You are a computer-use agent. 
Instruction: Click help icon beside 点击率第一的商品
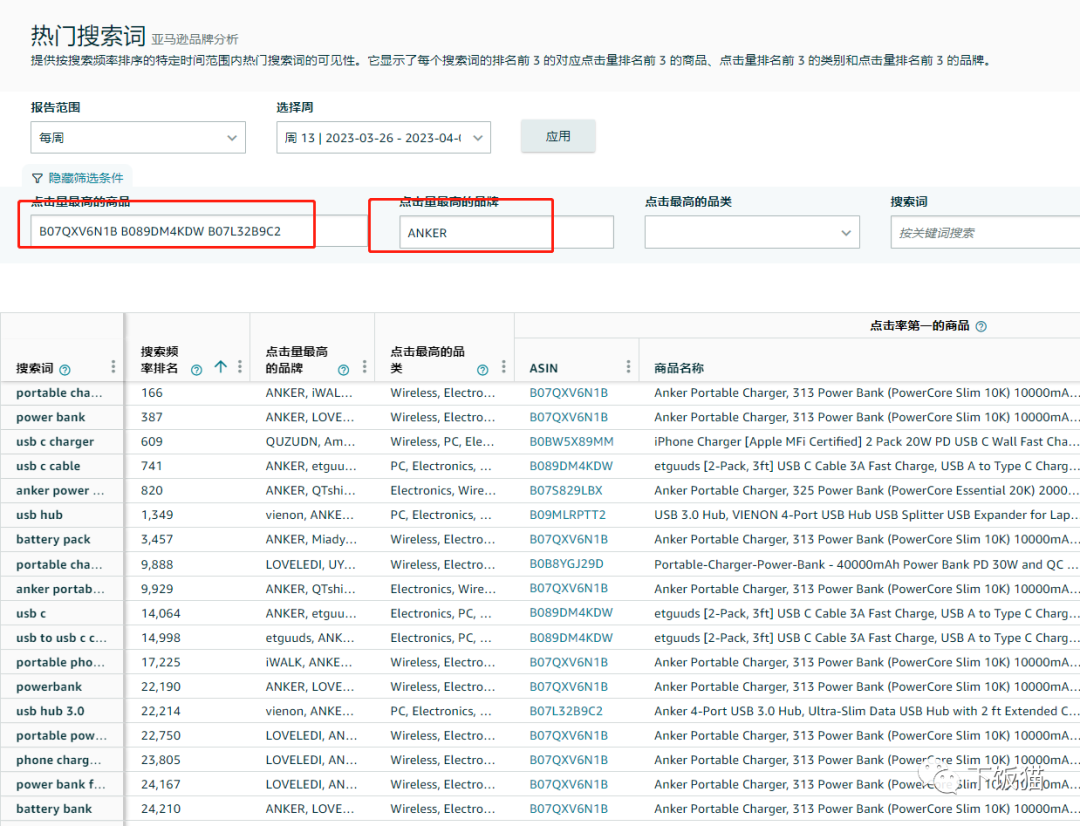pos(982,327)
